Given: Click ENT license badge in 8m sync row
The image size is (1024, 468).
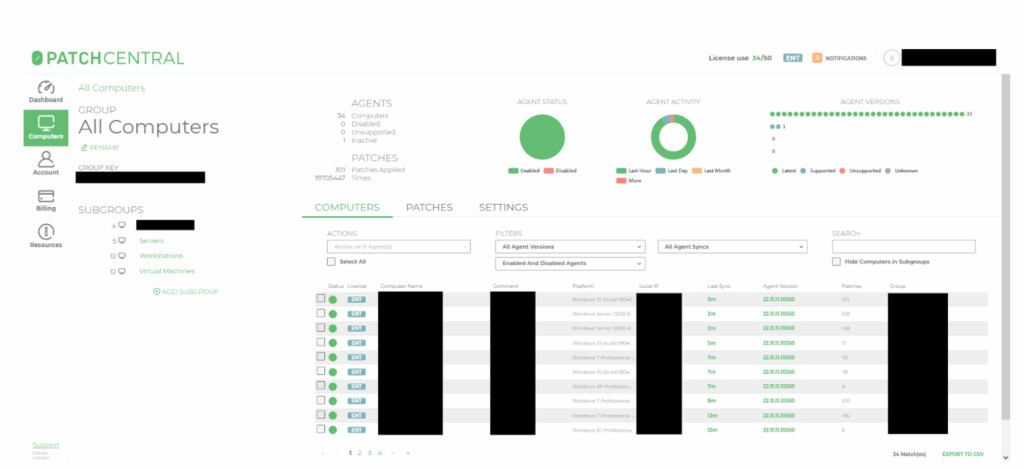Looking at the screenshot, I should tap(357, 401).
